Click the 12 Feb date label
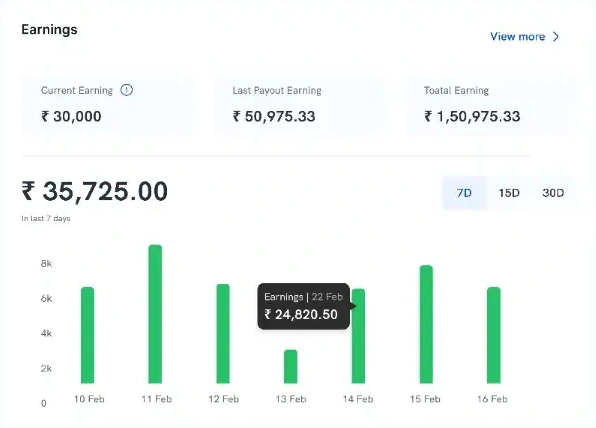The width and height of the screenshot is (596, 428). [x=224, y=399]
